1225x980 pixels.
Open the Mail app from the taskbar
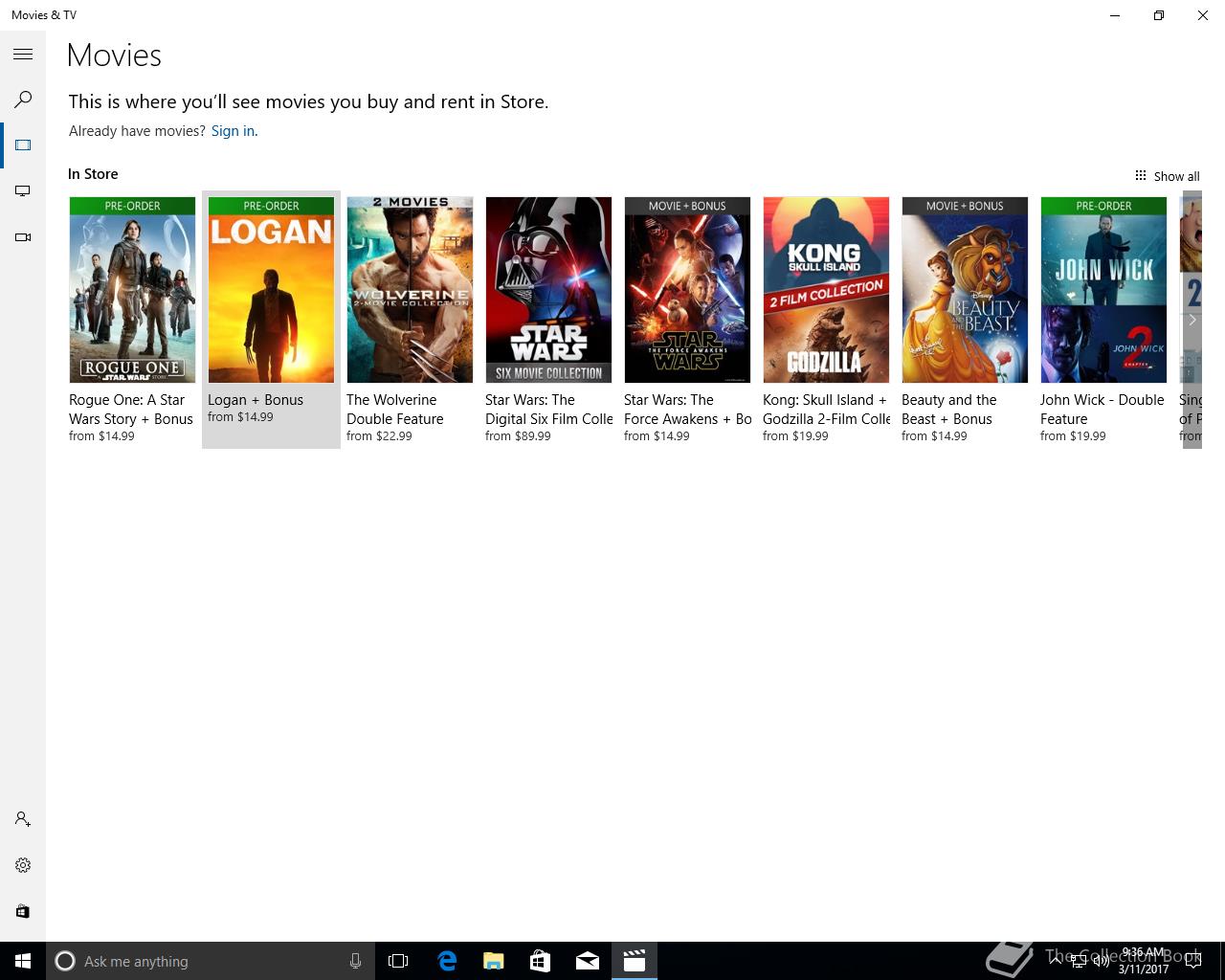click(x=587, y=961)
